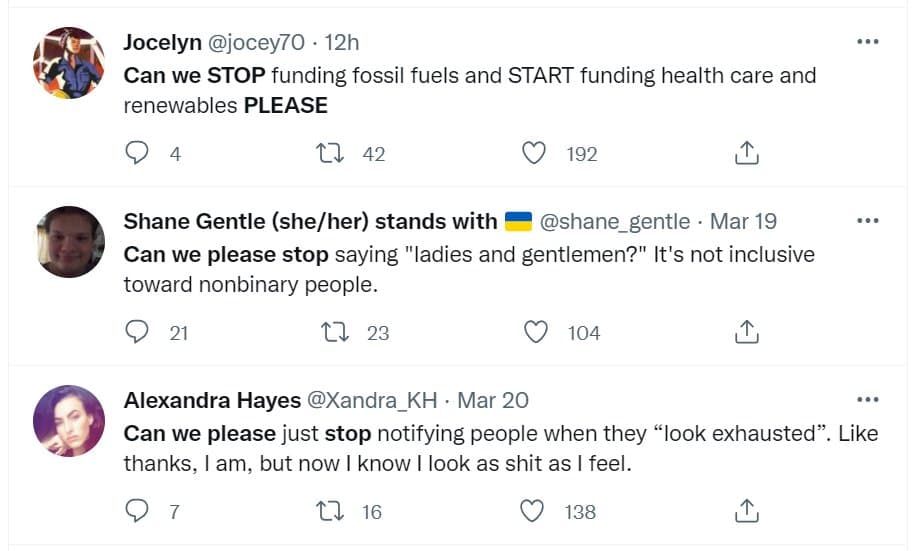Open the Mar 19 tweet timestamp
This screenshot has height=551, width=919.
point(743,221)
